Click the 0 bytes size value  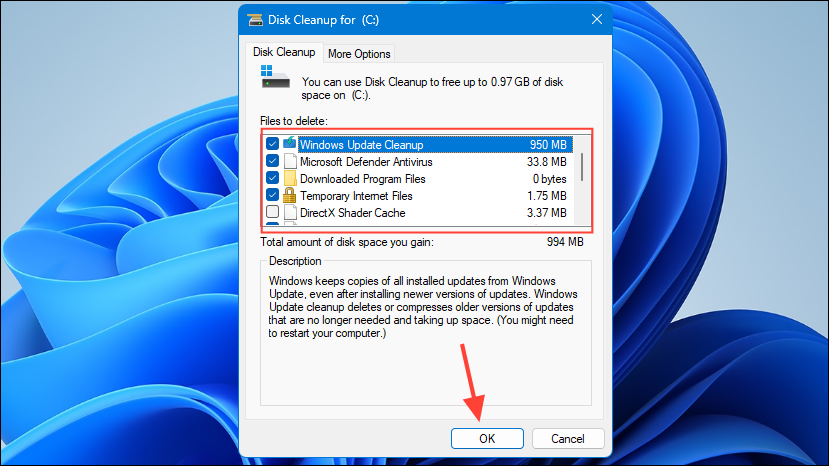pyautogui.click(x=549, y=179)
